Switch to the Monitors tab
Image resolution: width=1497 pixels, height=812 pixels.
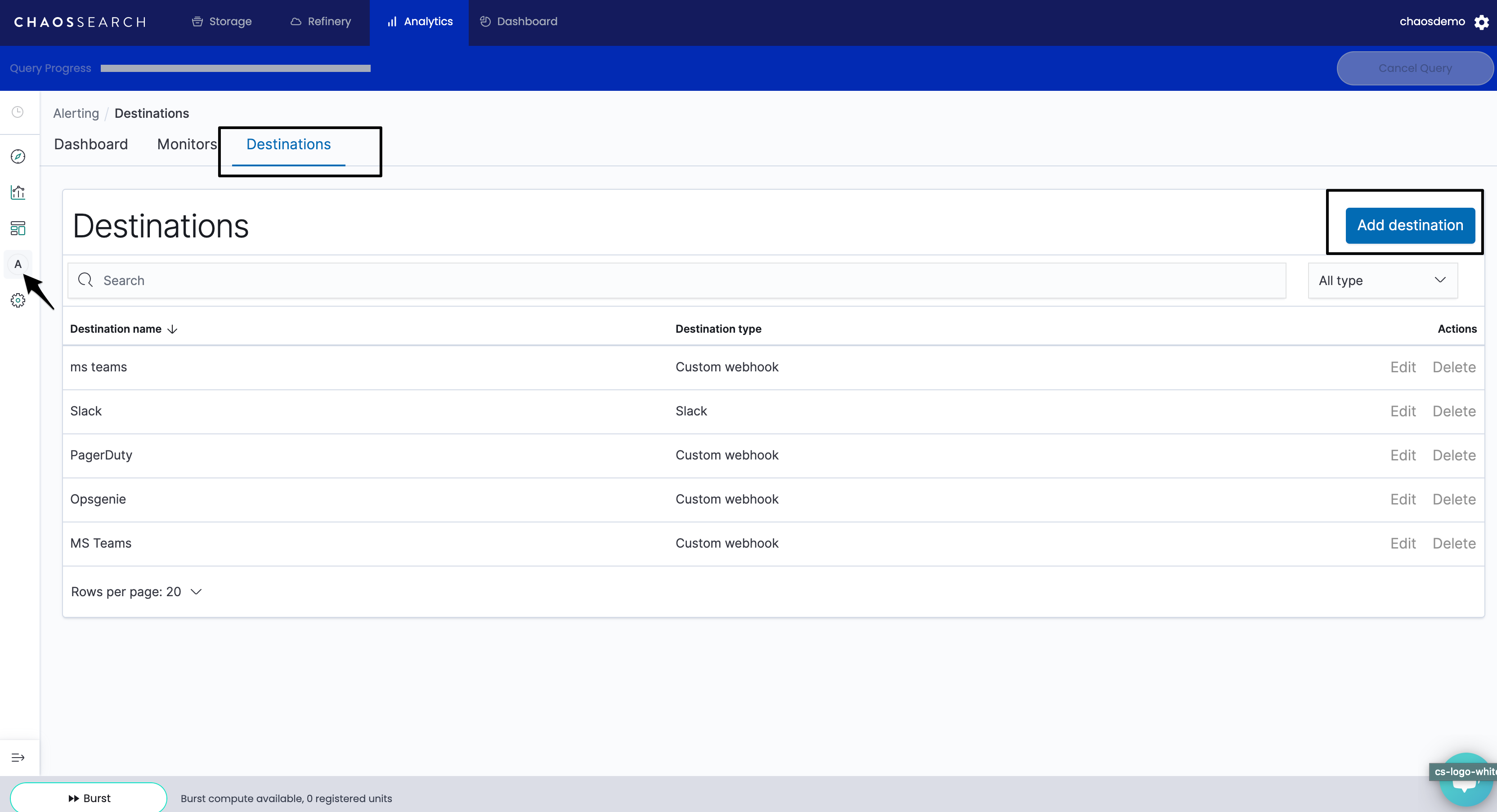[187, 144]
